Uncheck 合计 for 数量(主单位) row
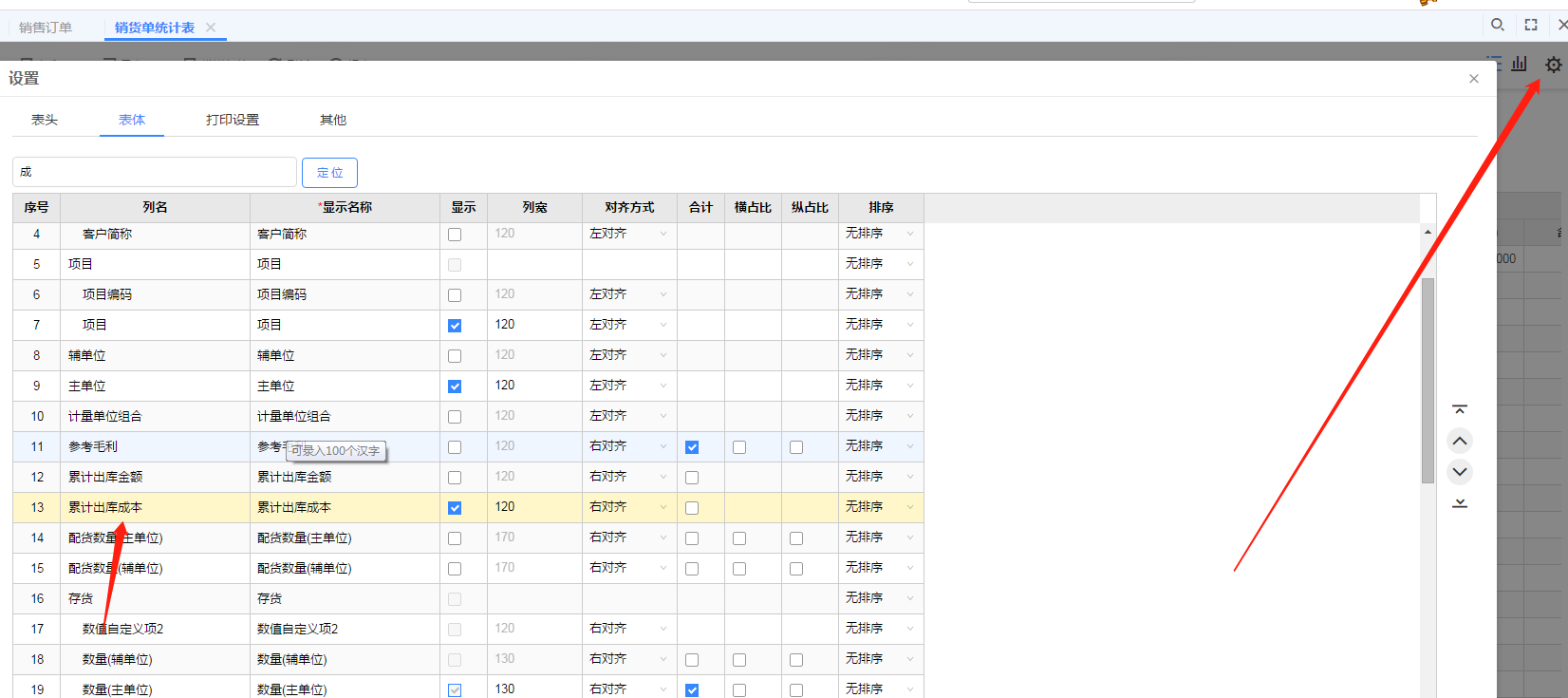The image size is (1568, 698). click(692, 690)
